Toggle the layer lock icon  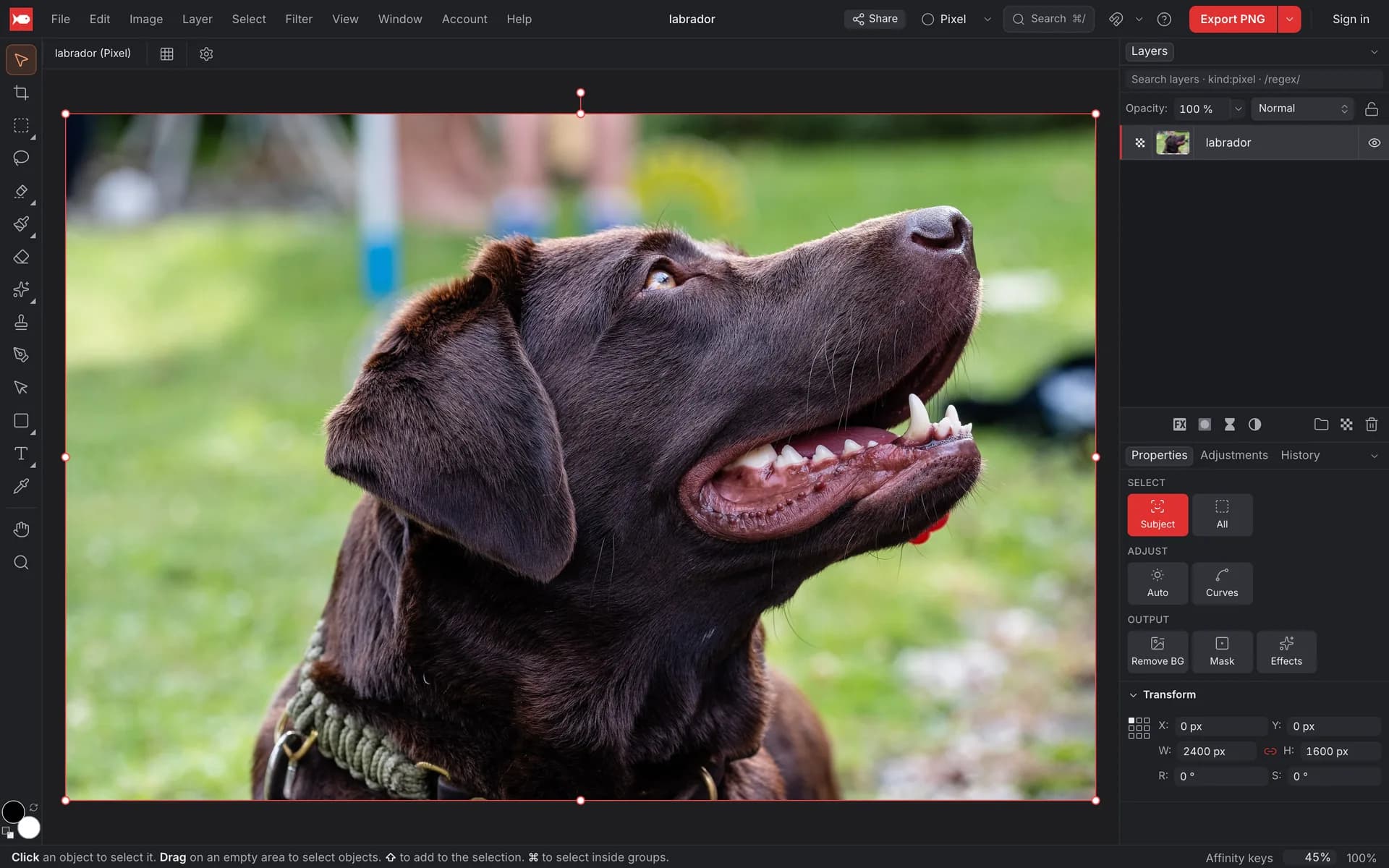click(1371, 109)
